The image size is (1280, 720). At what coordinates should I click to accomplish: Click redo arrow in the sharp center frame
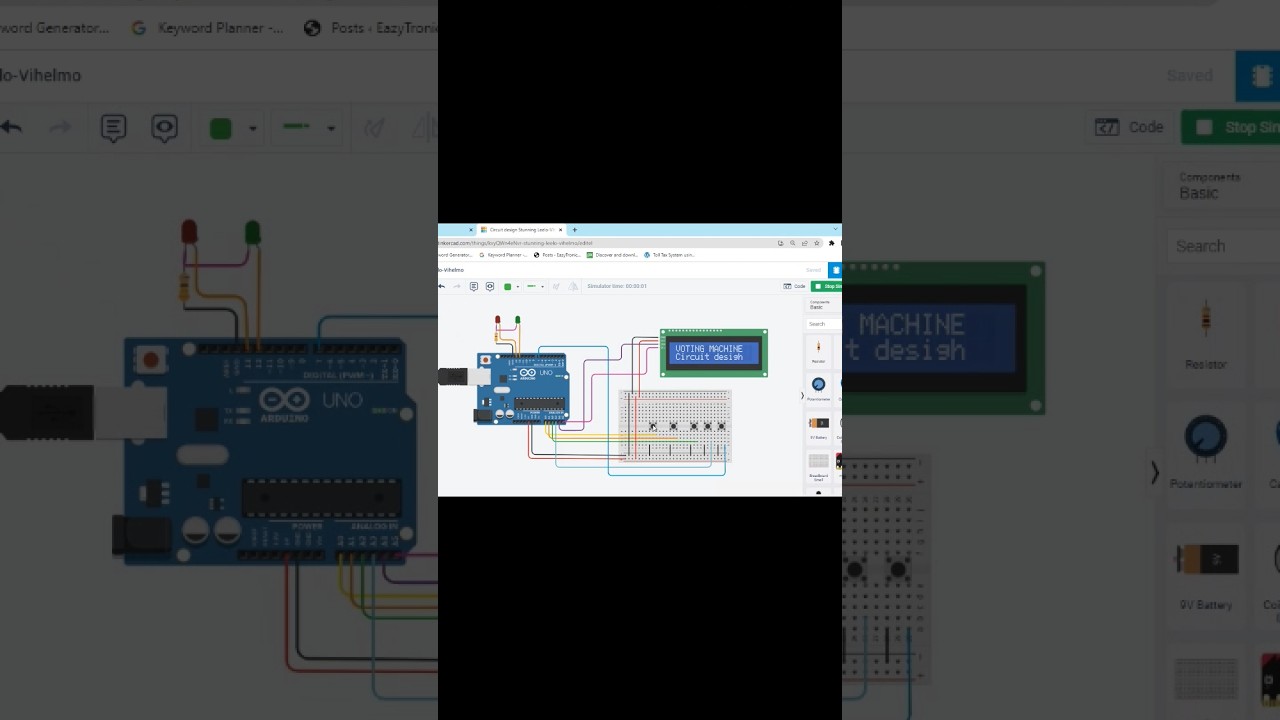click(x=457, y=286)
